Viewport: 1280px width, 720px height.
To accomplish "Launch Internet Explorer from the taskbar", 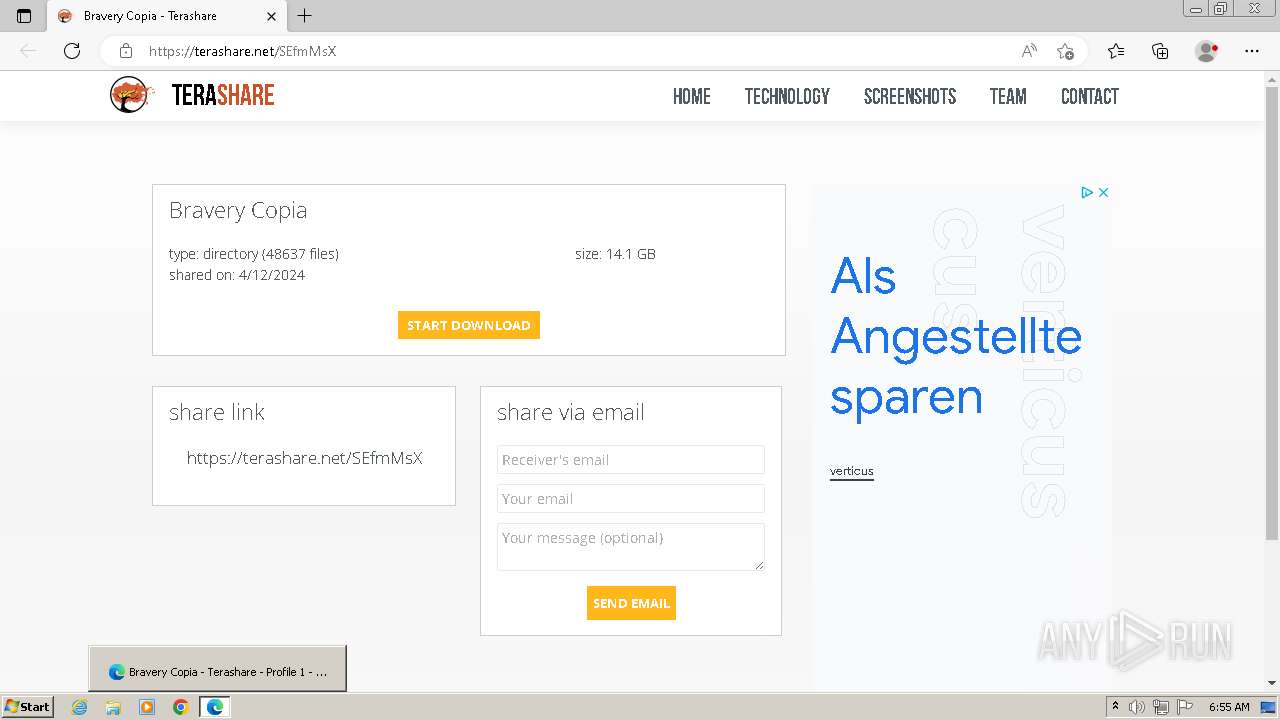I will [x=80, y=707].
